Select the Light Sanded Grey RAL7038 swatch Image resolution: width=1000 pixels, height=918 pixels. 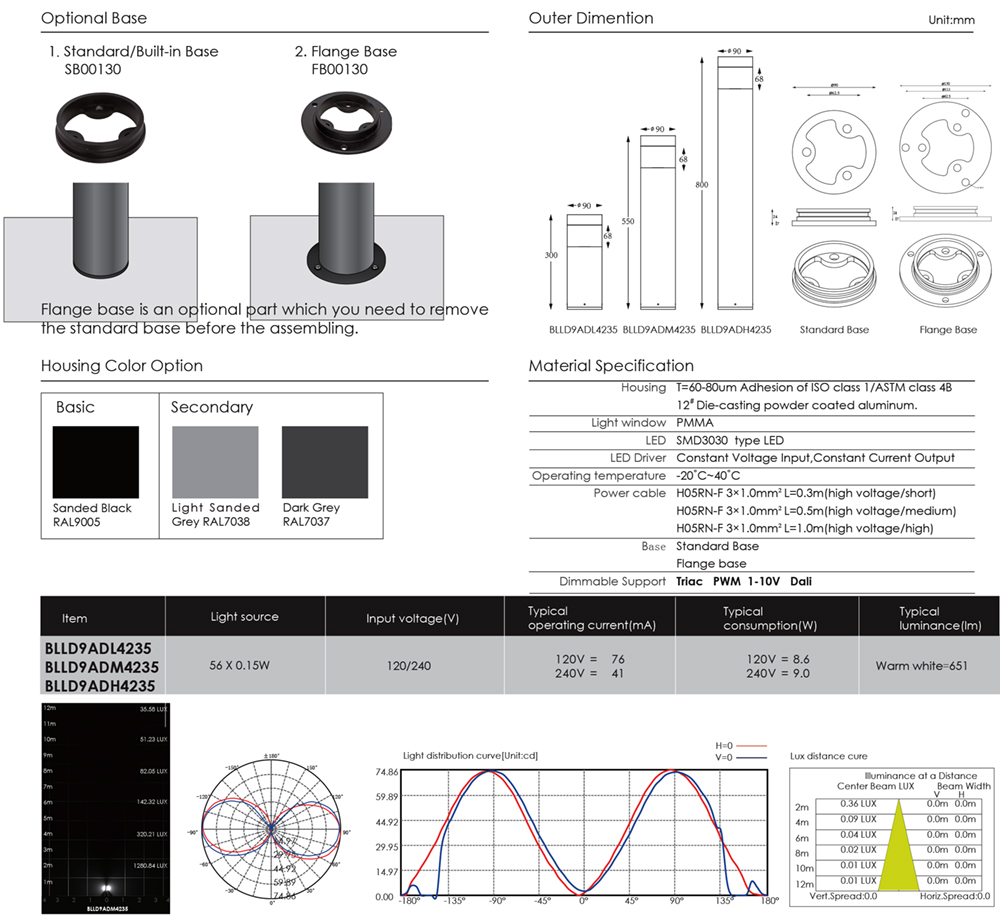216,462
